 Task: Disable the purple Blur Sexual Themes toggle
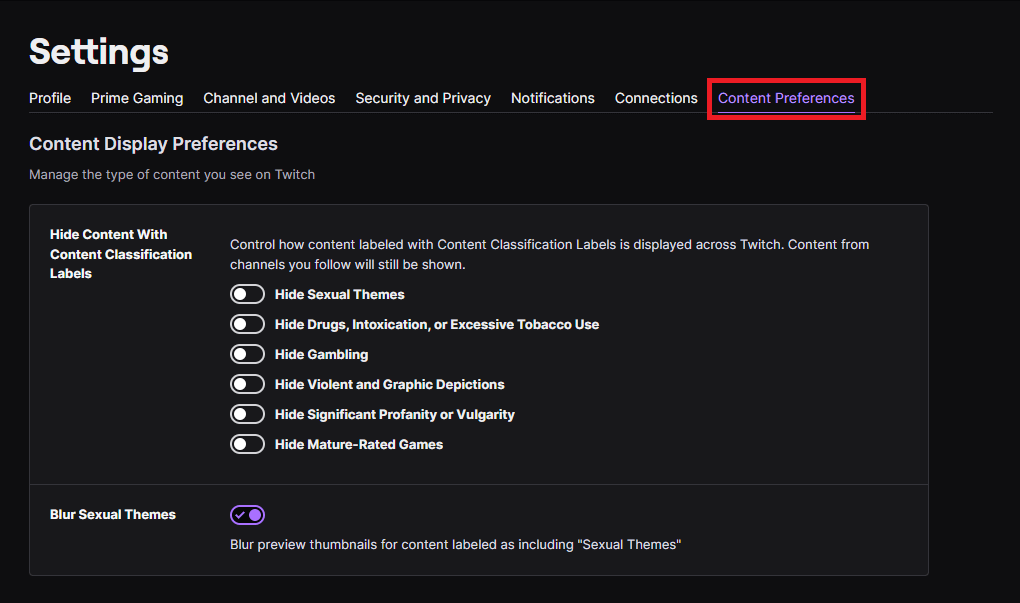247,515
